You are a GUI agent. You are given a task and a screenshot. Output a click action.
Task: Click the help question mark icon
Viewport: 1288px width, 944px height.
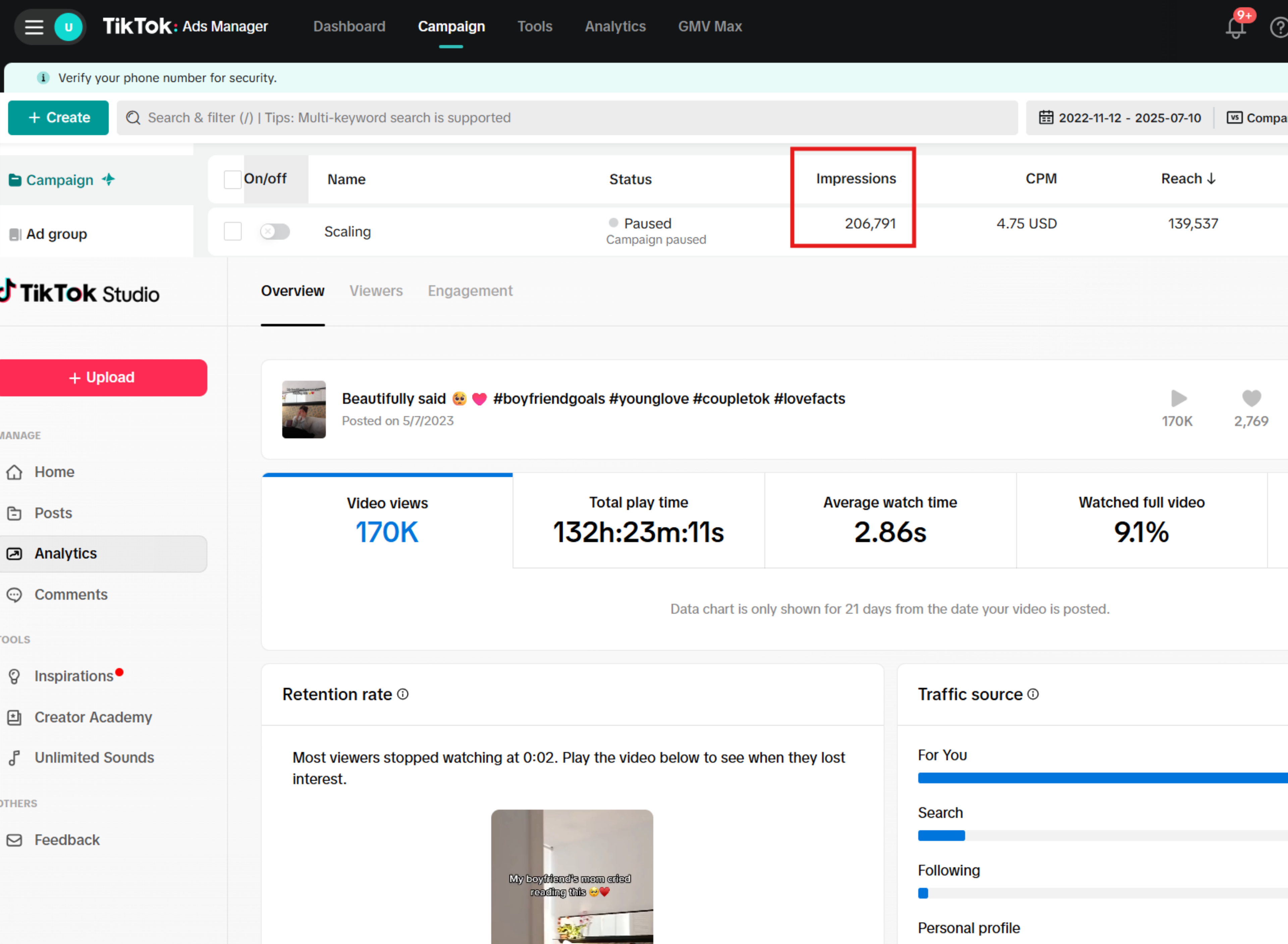point(1279,28)
